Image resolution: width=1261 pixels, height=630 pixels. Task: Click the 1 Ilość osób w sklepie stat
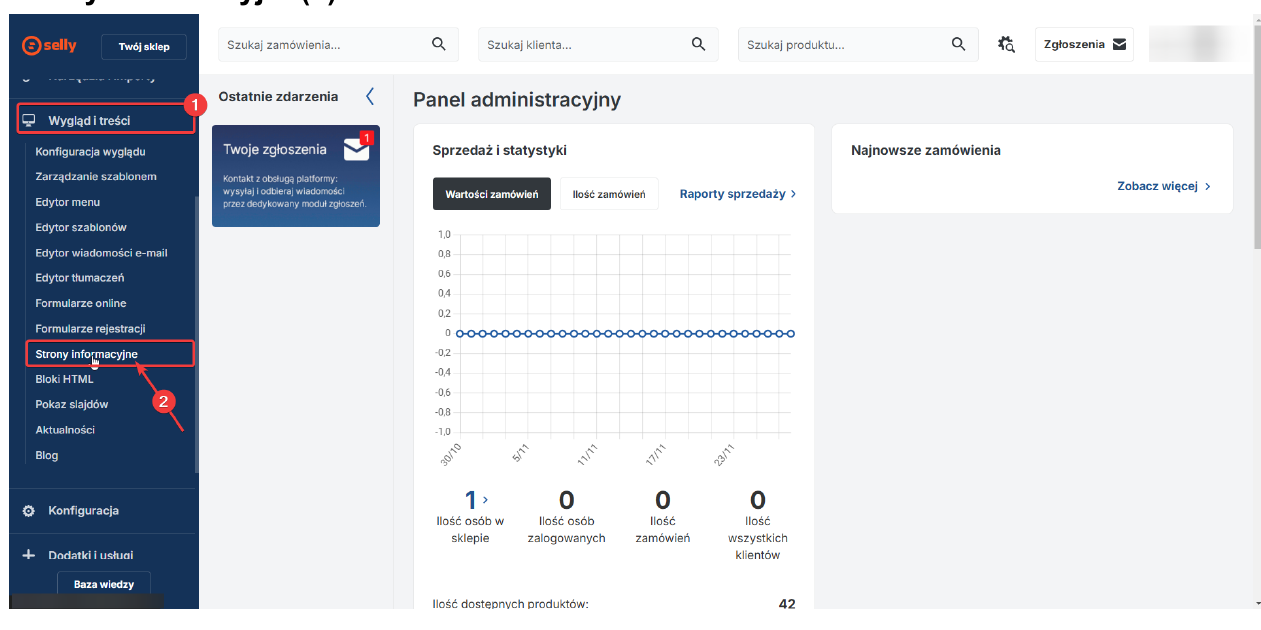pyautogui.click(x=470, y=515)
